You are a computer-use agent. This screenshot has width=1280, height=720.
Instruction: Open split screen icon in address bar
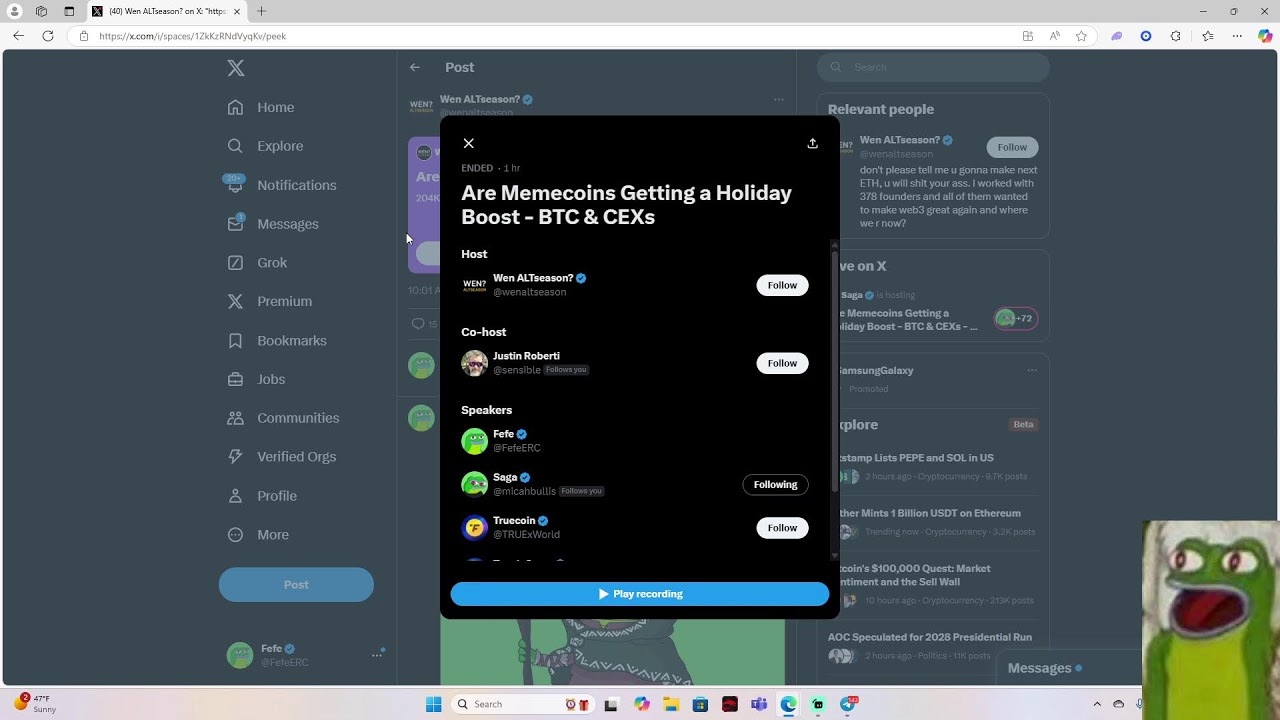(x=1028, y=36)
